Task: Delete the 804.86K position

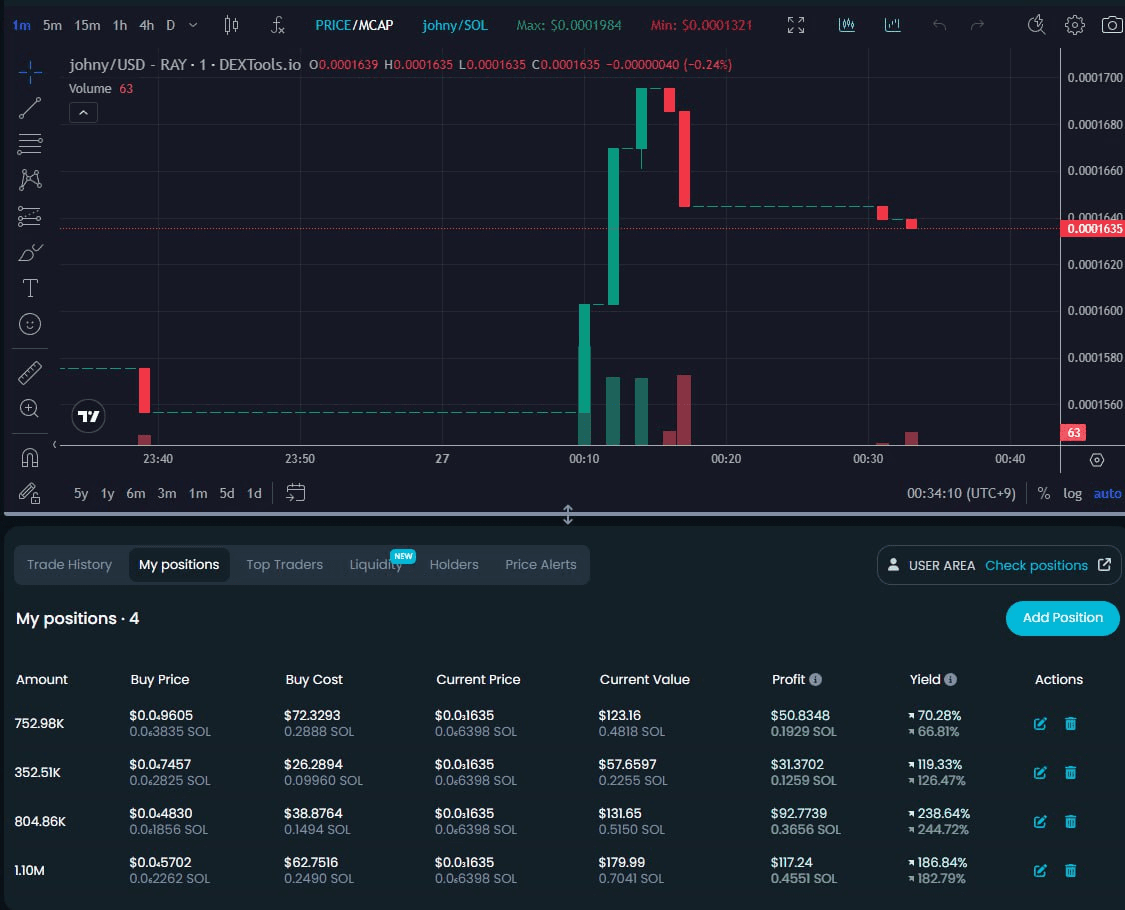Action: tap(1070, 822)
